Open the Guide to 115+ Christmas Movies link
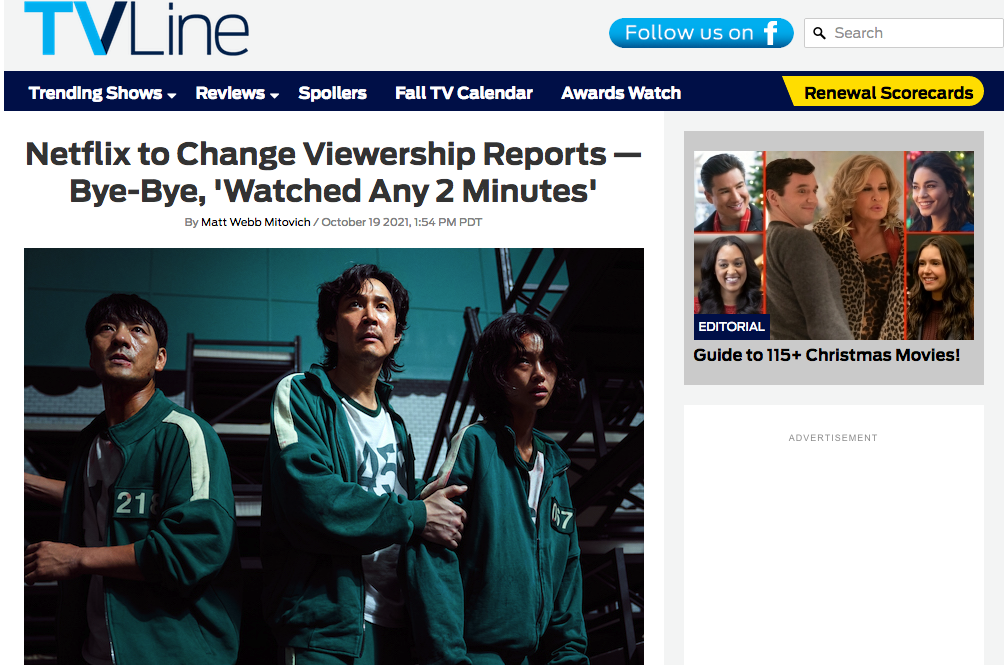Viewport: 1008px width, 665px height. (x=827, y=355)
